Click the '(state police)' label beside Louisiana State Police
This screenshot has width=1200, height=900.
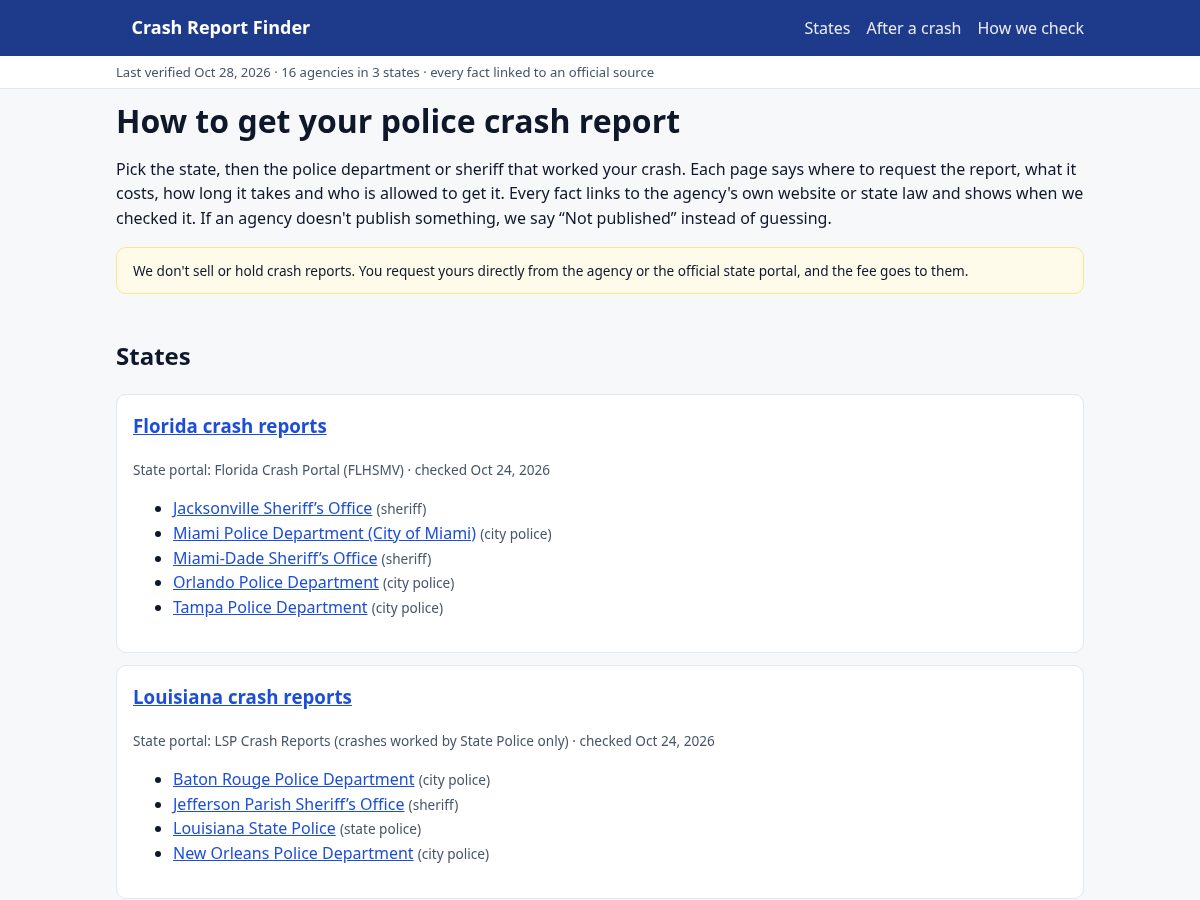[380, 829]
